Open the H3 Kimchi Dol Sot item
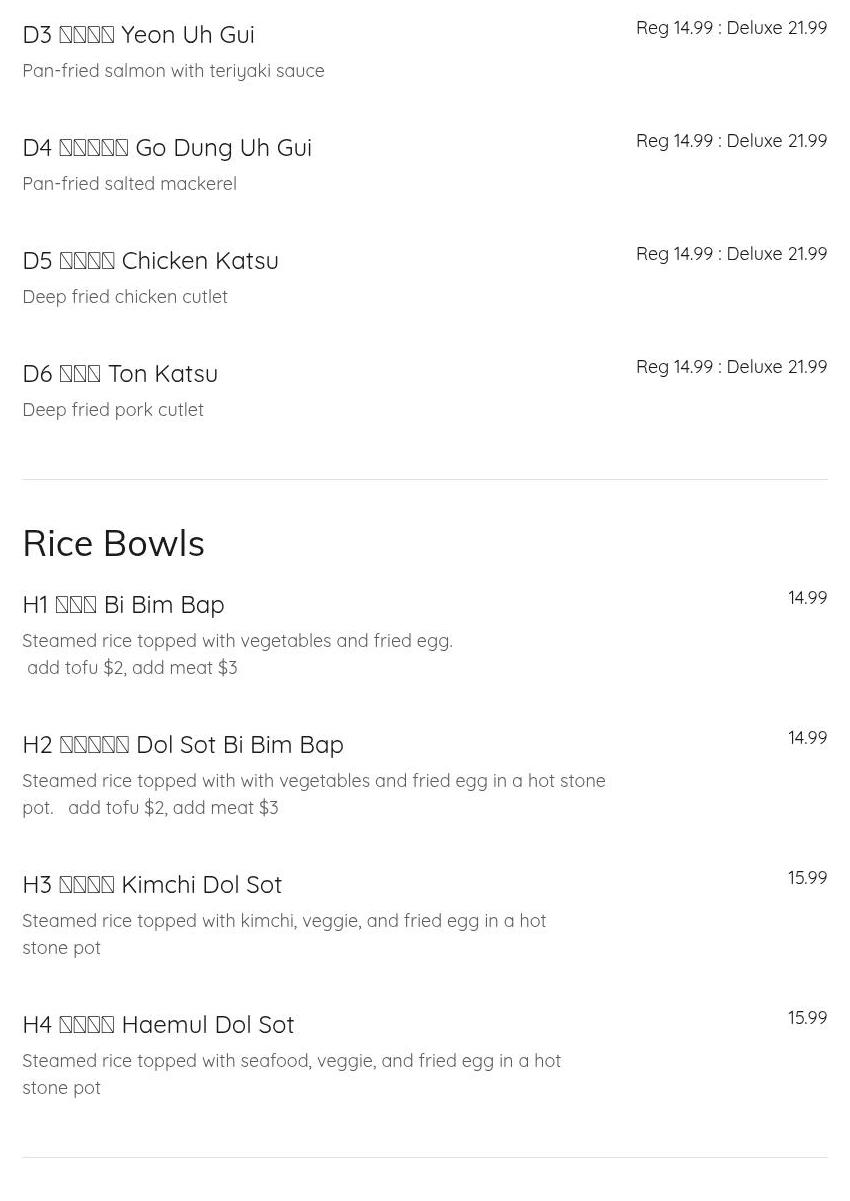 tap(152, 885)
